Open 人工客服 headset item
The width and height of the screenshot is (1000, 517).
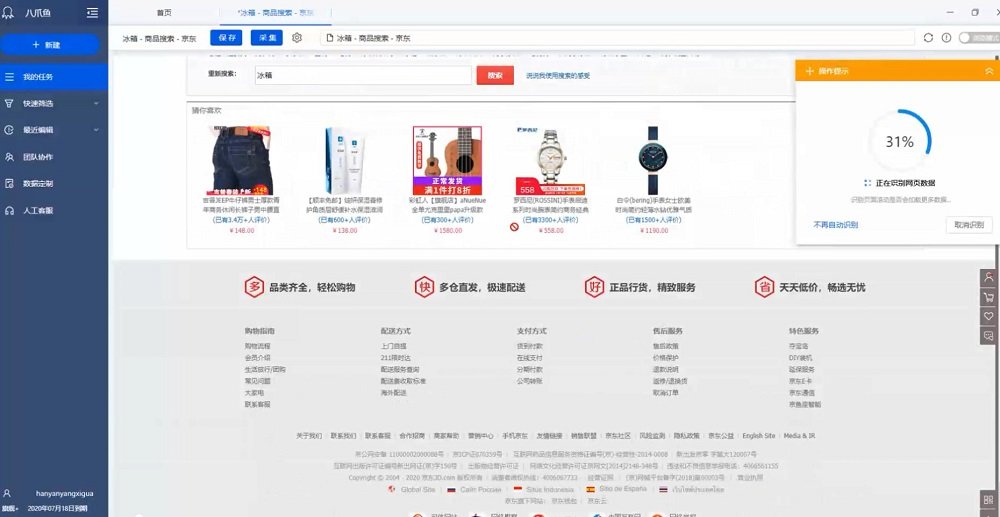click(38, 211)
